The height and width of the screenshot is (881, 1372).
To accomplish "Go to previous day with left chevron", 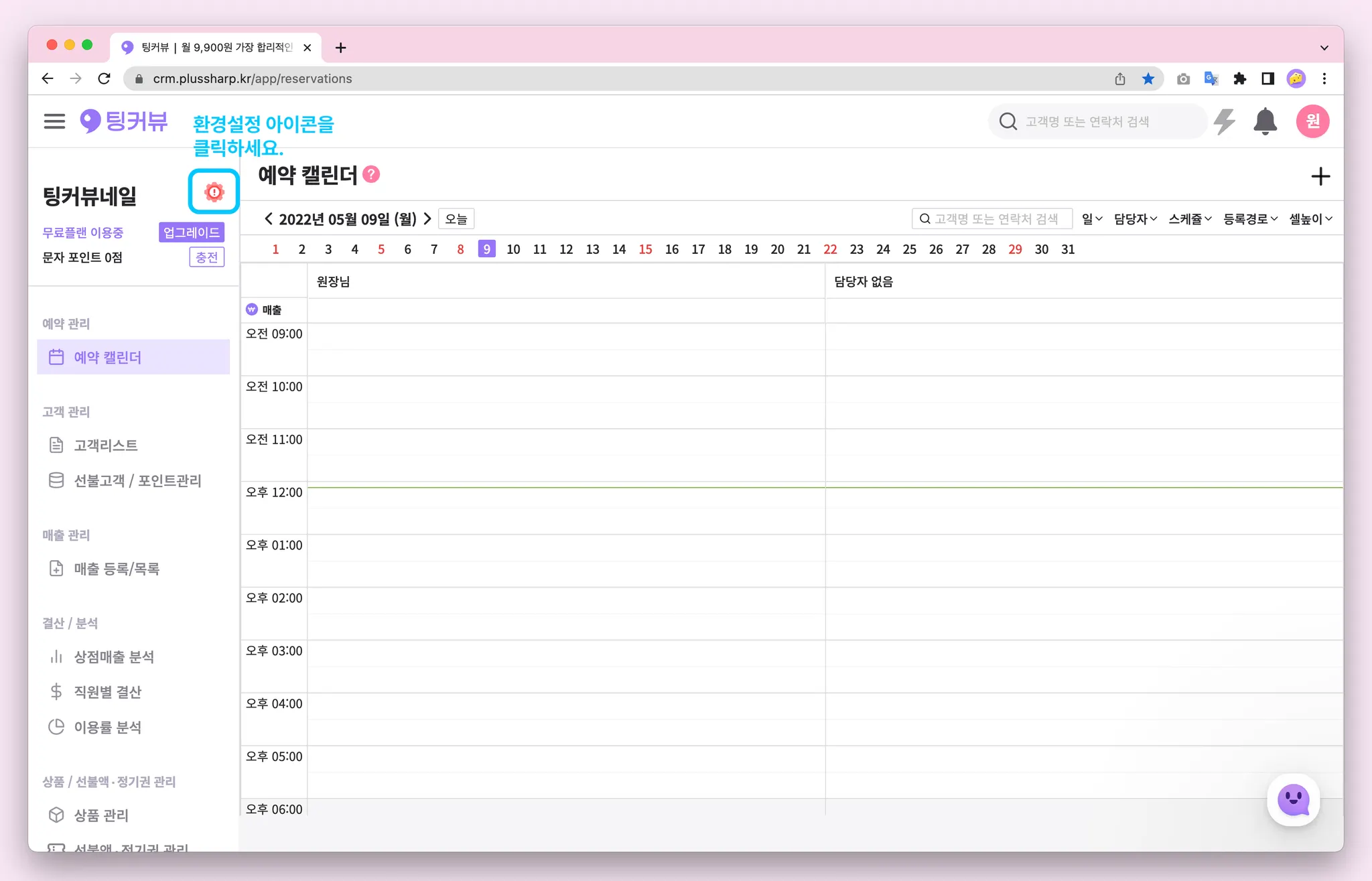I will (x=269, y=219).
